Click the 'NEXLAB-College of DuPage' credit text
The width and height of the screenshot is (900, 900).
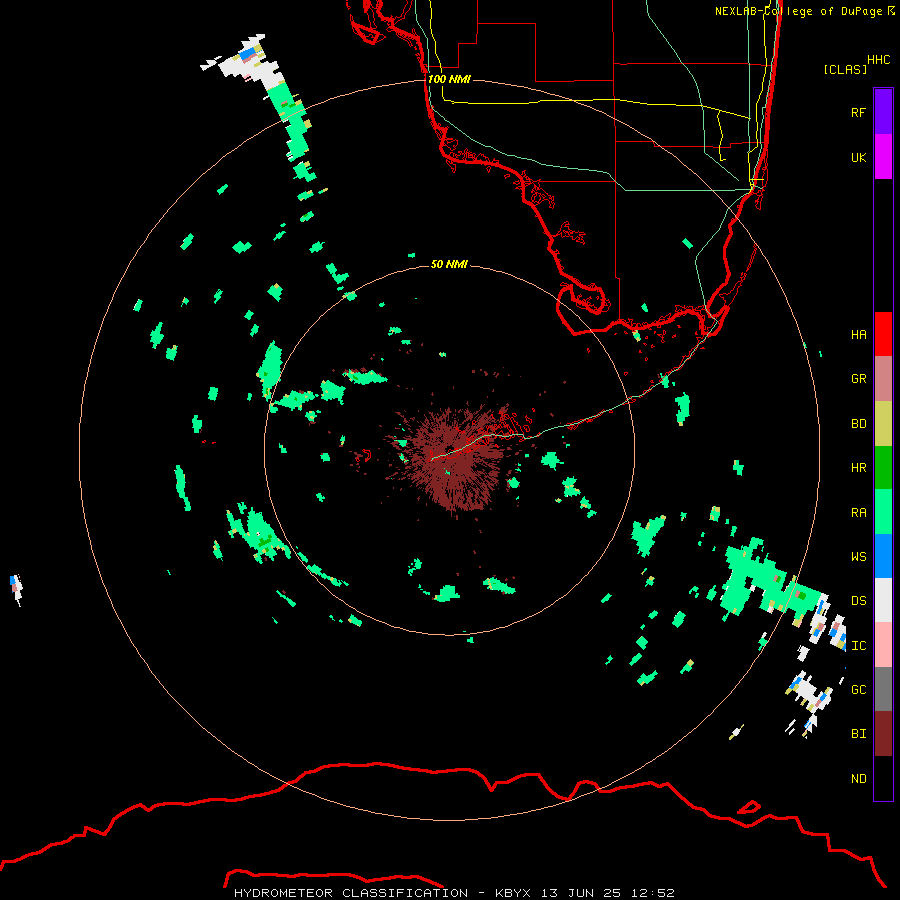798,11
